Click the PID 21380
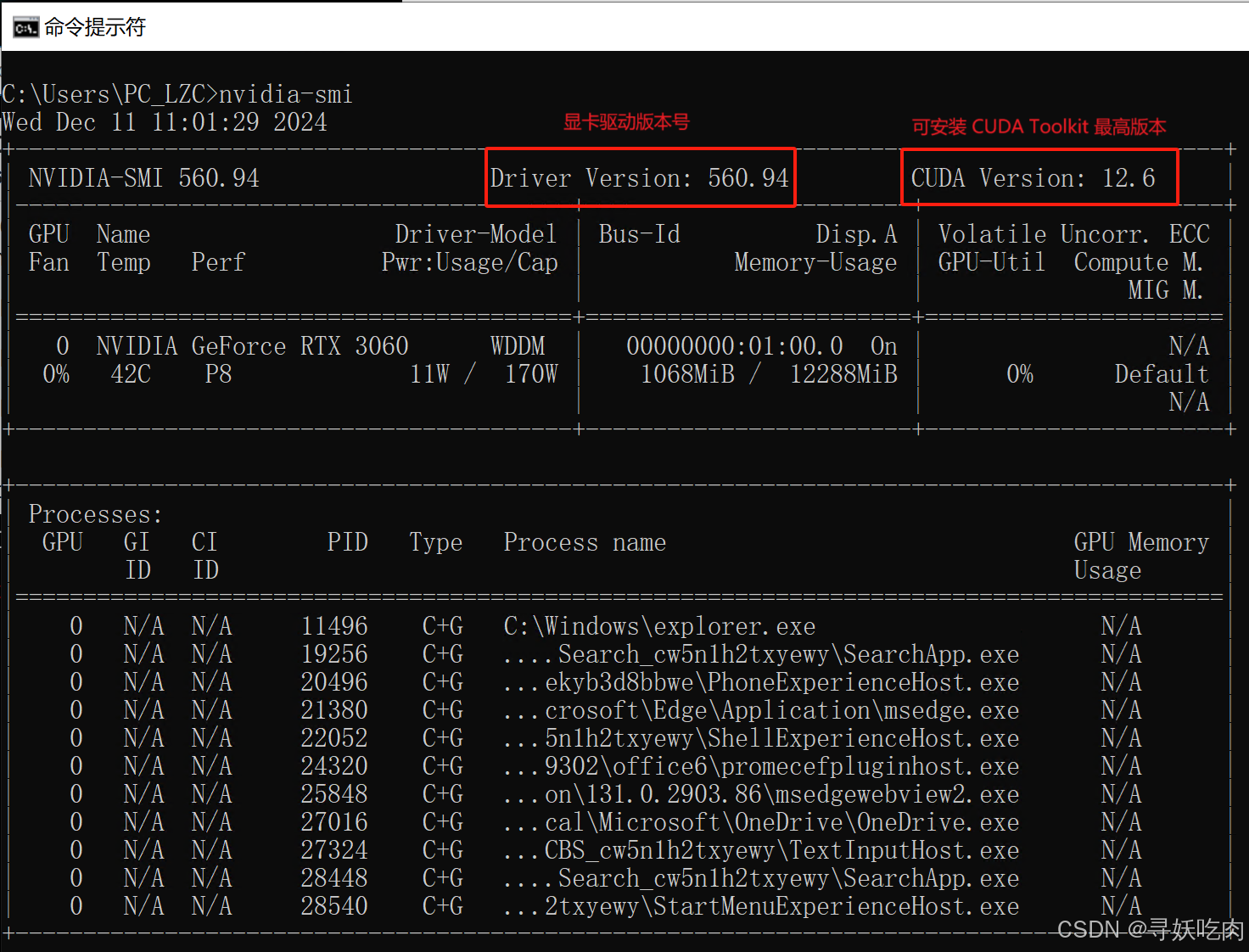The height and width of the screenshot is (952, 1249). pos(334,710)
